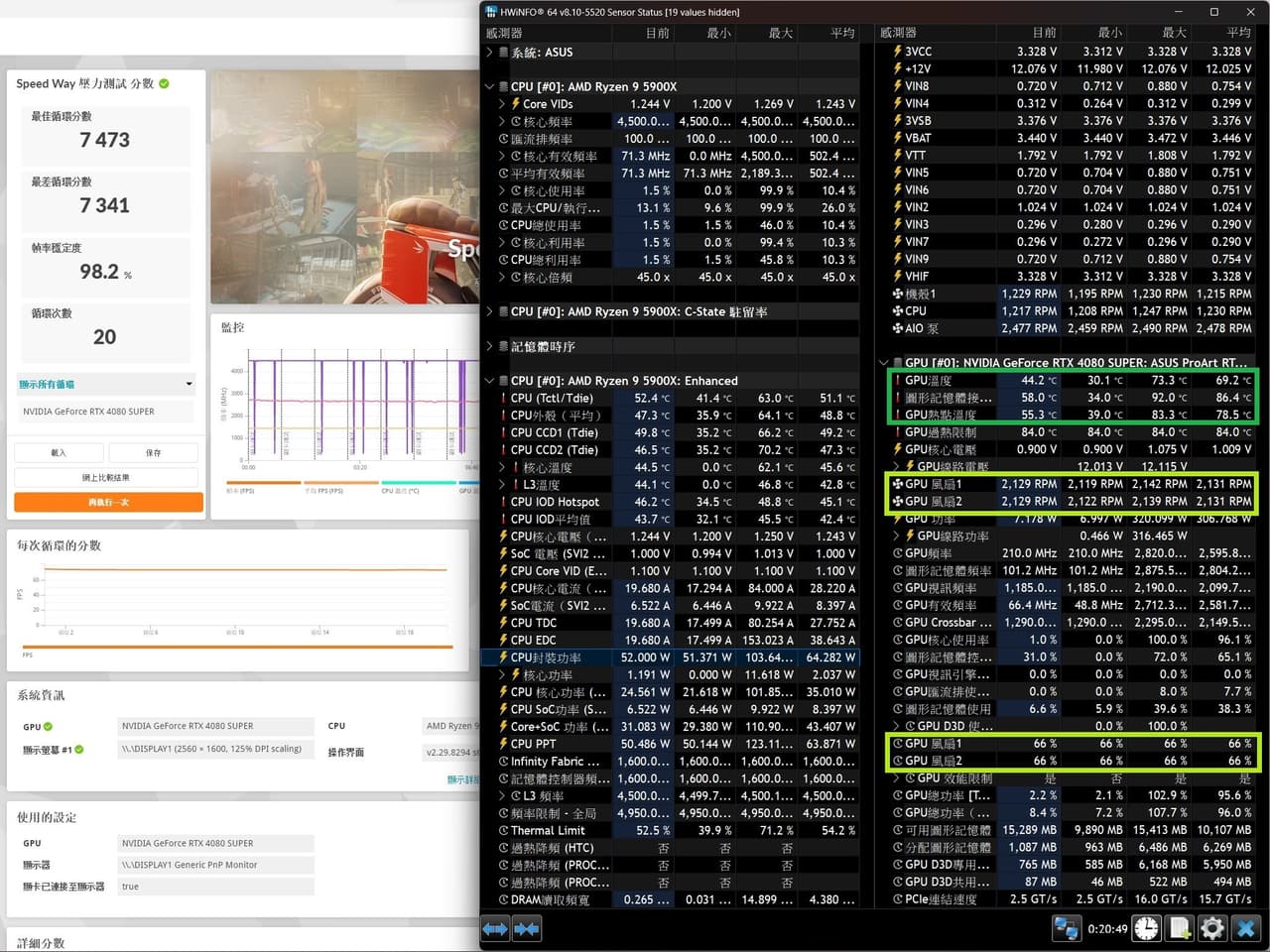The image size is (1270, 952).
Task: Click the 網上比較結果 button
Action: point(106,478)
